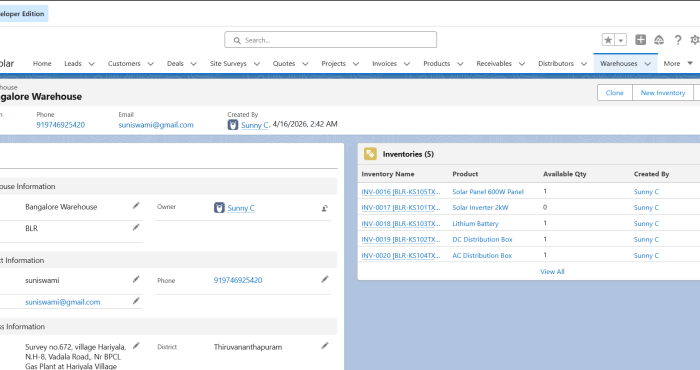Edit the BLR code field pencil
Screen dimensions: 700x370
click(x=136, y=228)
